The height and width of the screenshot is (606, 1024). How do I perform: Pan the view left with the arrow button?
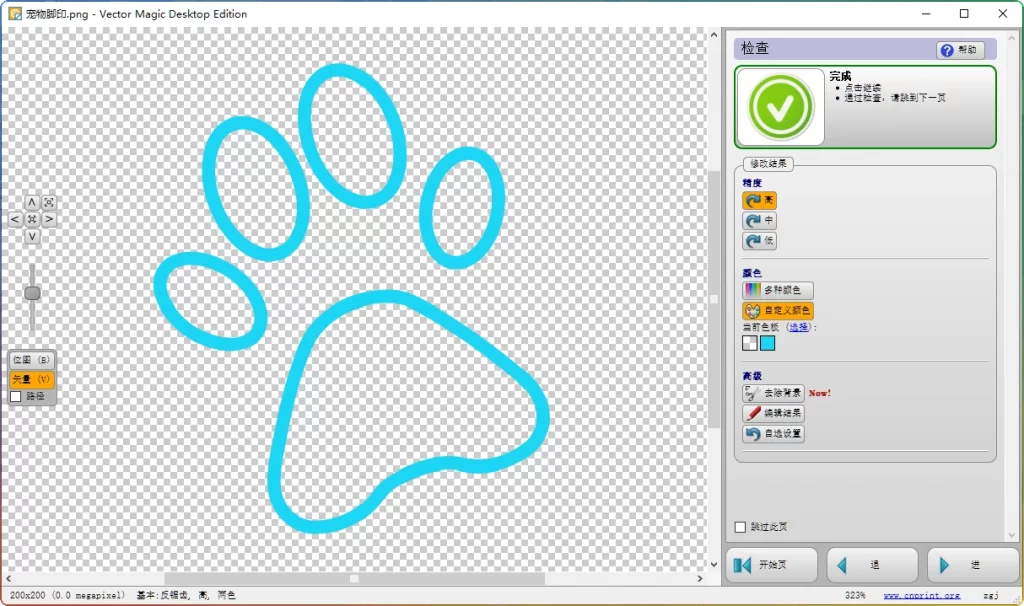(x=15, y=219)
